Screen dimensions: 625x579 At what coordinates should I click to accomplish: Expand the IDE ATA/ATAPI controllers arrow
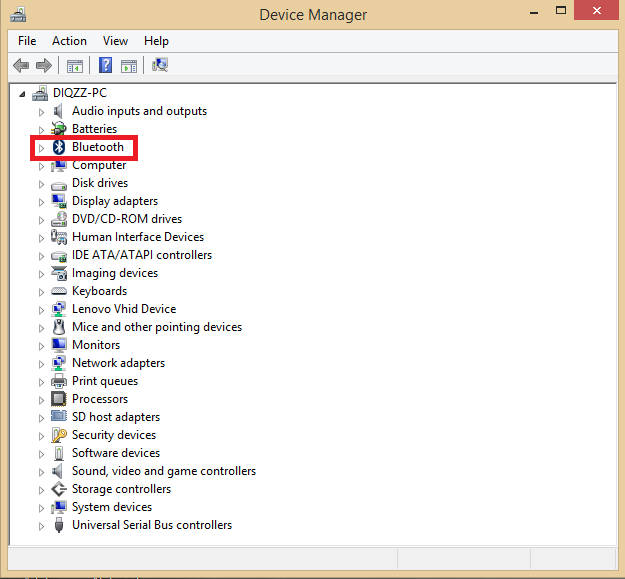(41, 256)
